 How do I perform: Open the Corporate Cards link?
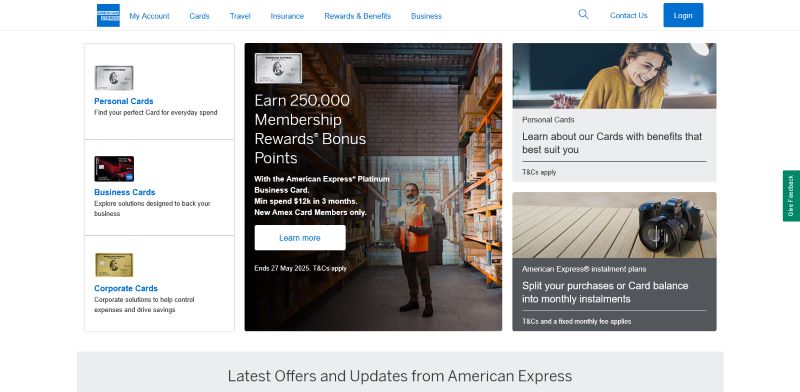pos(126,288)
